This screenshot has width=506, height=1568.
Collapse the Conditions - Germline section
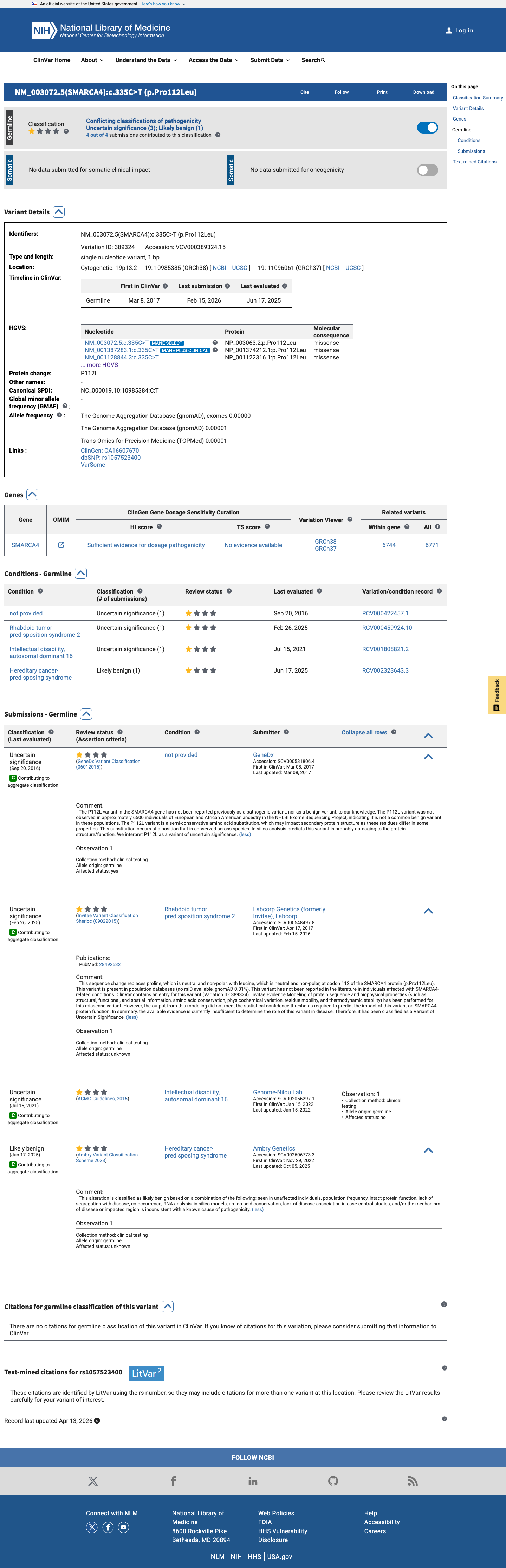click(x=81, y=573)
